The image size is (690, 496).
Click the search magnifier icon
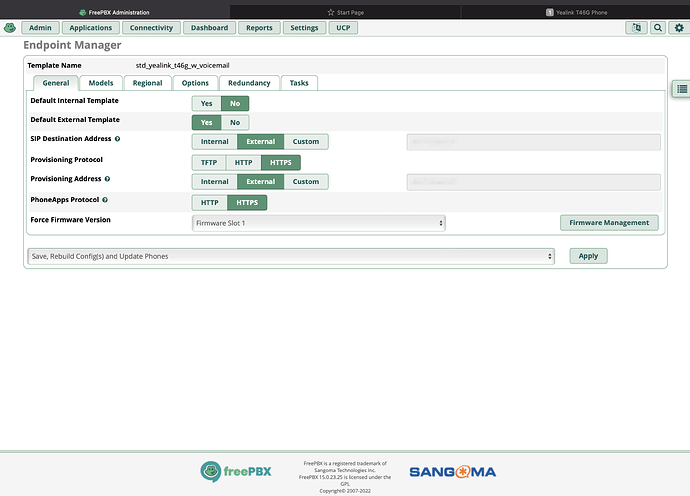[x=658, y=28]
